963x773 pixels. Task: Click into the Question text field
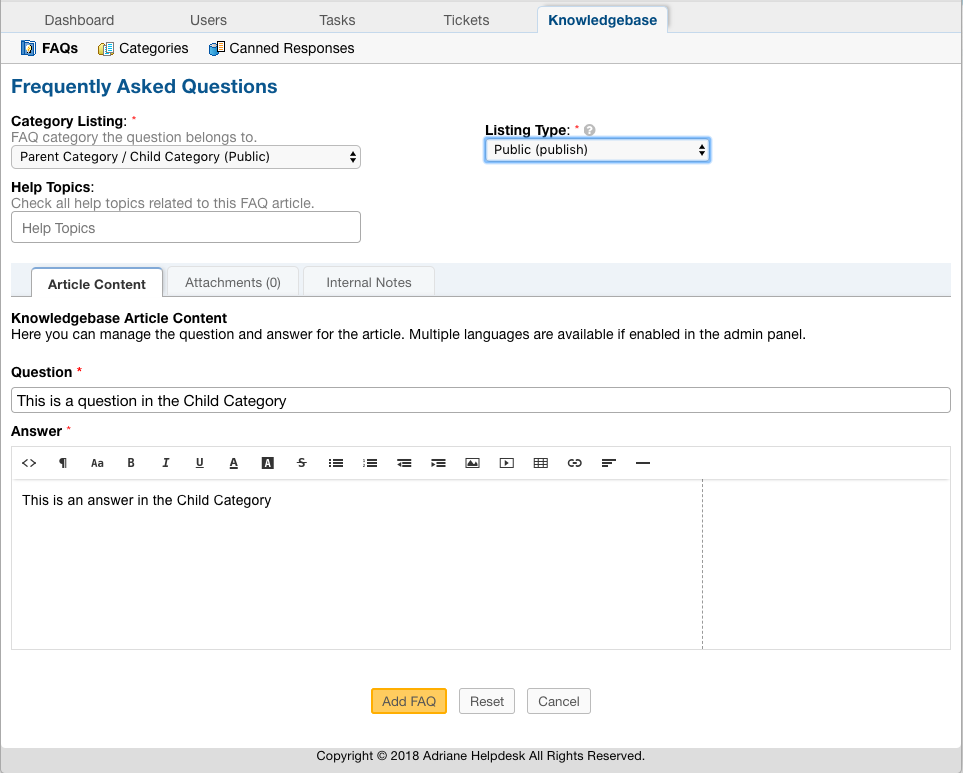(480, 401)
